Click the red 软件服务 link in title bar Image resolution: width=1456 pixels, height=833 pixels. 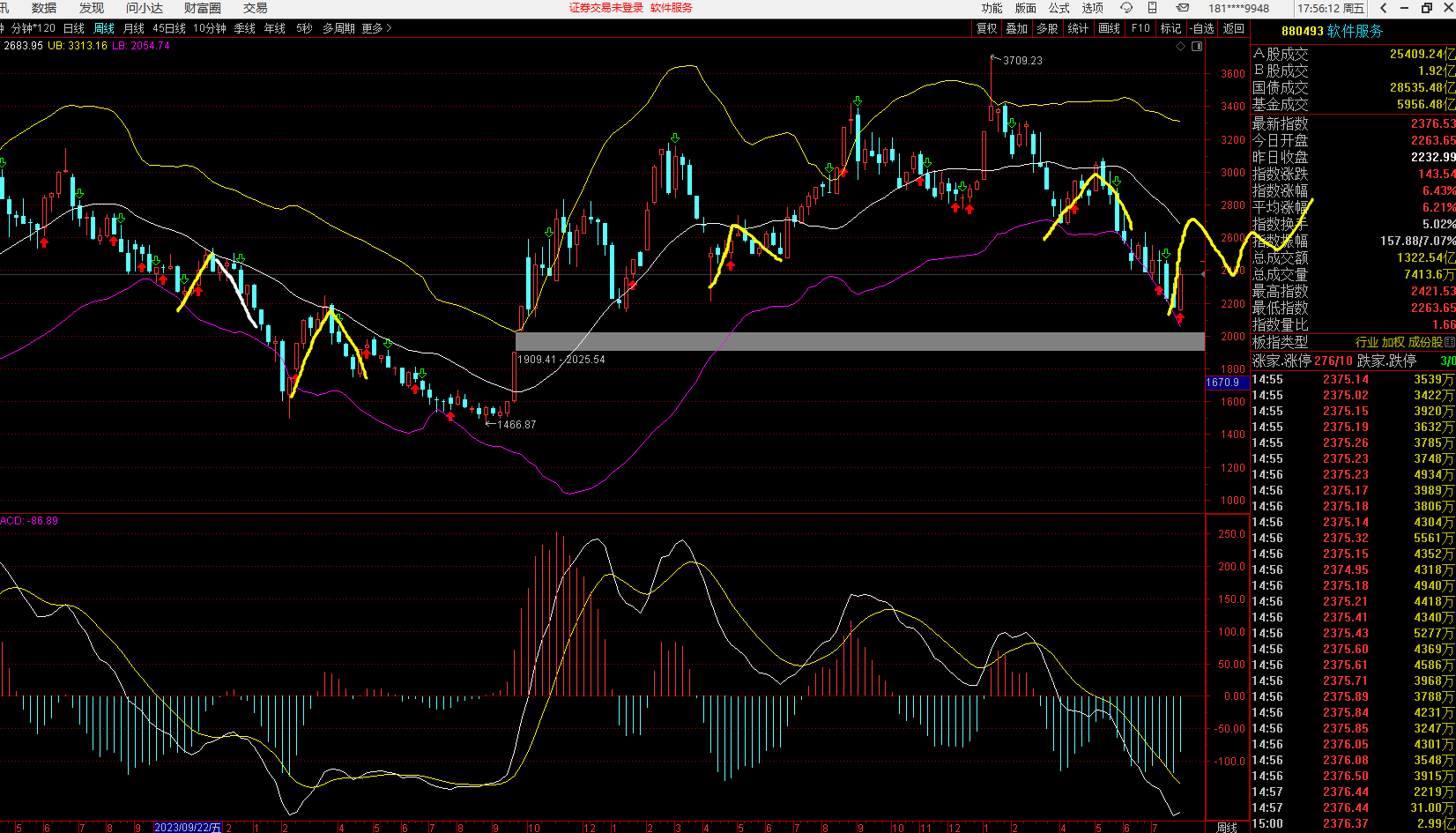point(672,8)
